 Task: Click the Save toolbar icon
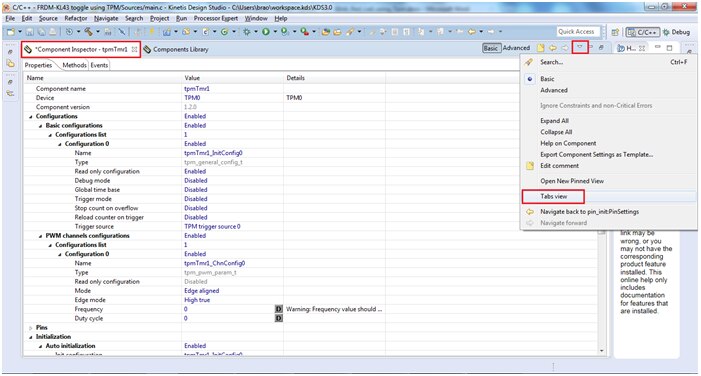(30, 32)
